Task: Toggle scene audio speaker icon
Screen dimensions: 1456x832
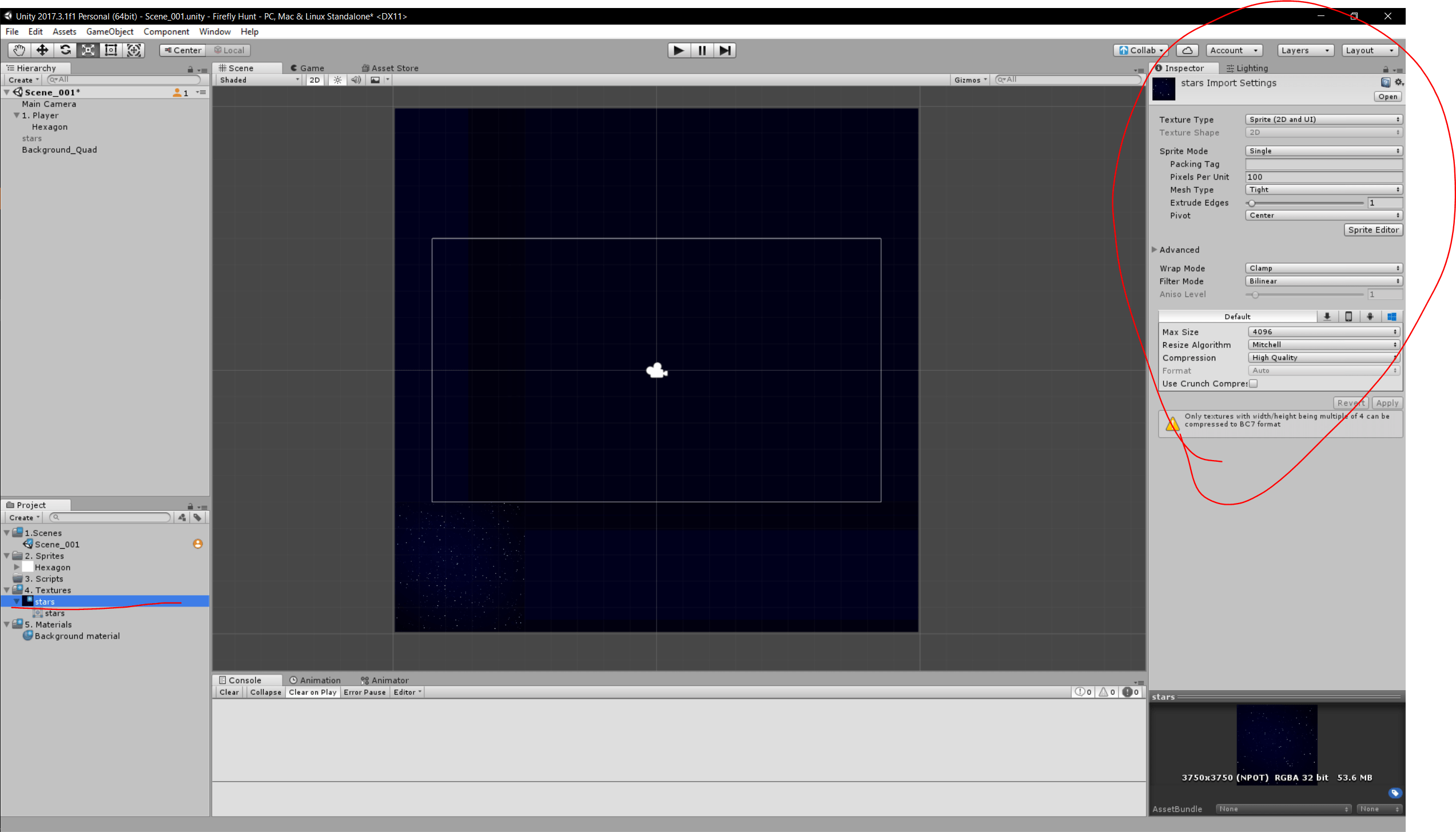Action: pyautogui.click(x=356, y=80)
